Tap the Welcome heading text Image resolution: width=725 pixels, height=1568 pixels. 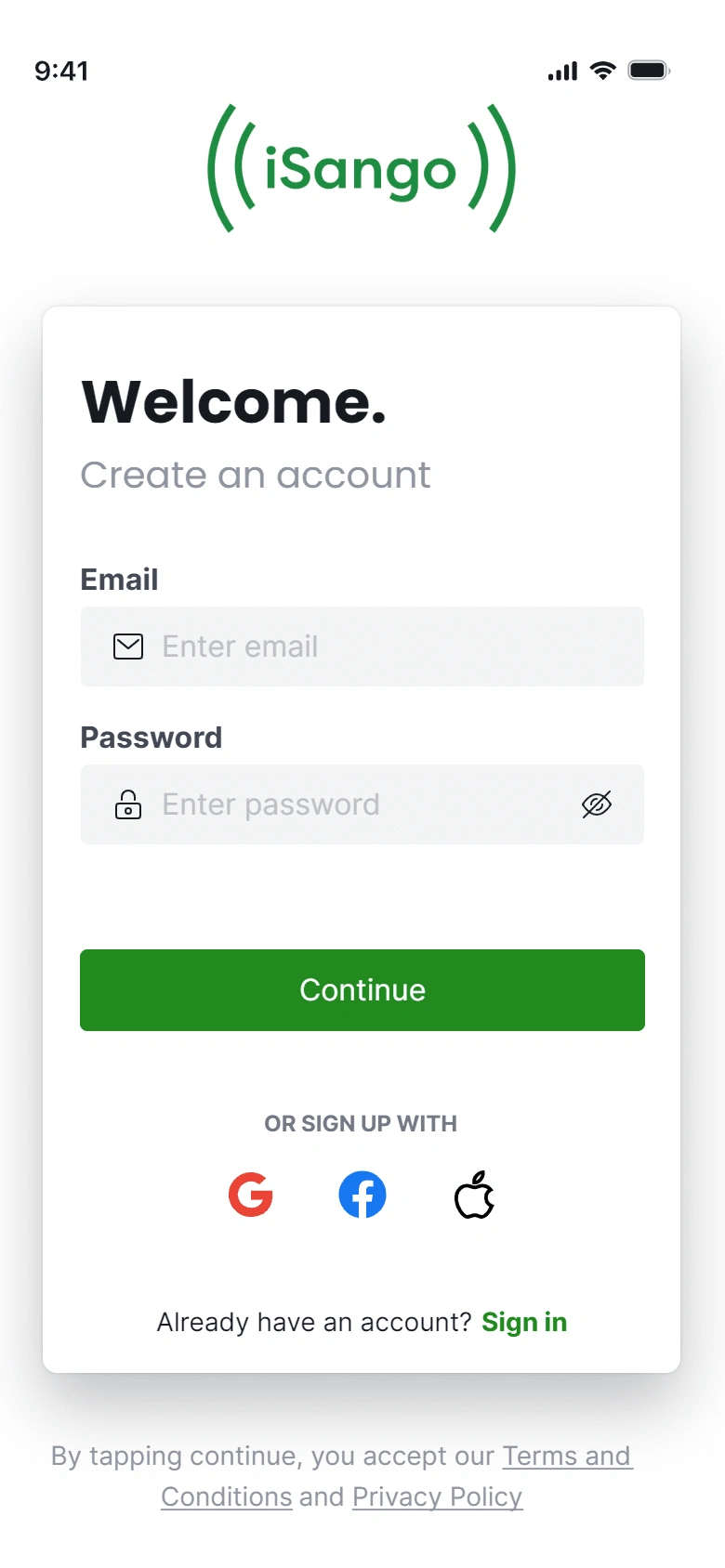(233, 401)
